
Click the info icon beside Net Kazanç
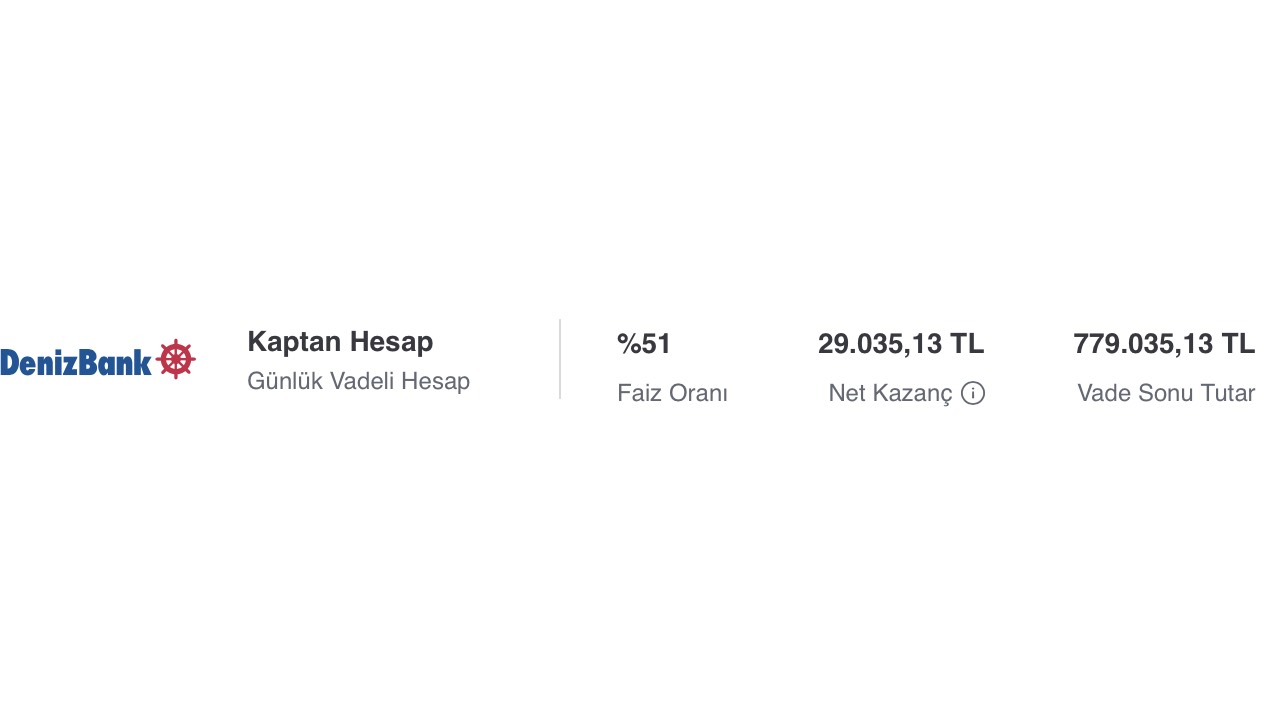pos(973,393)
